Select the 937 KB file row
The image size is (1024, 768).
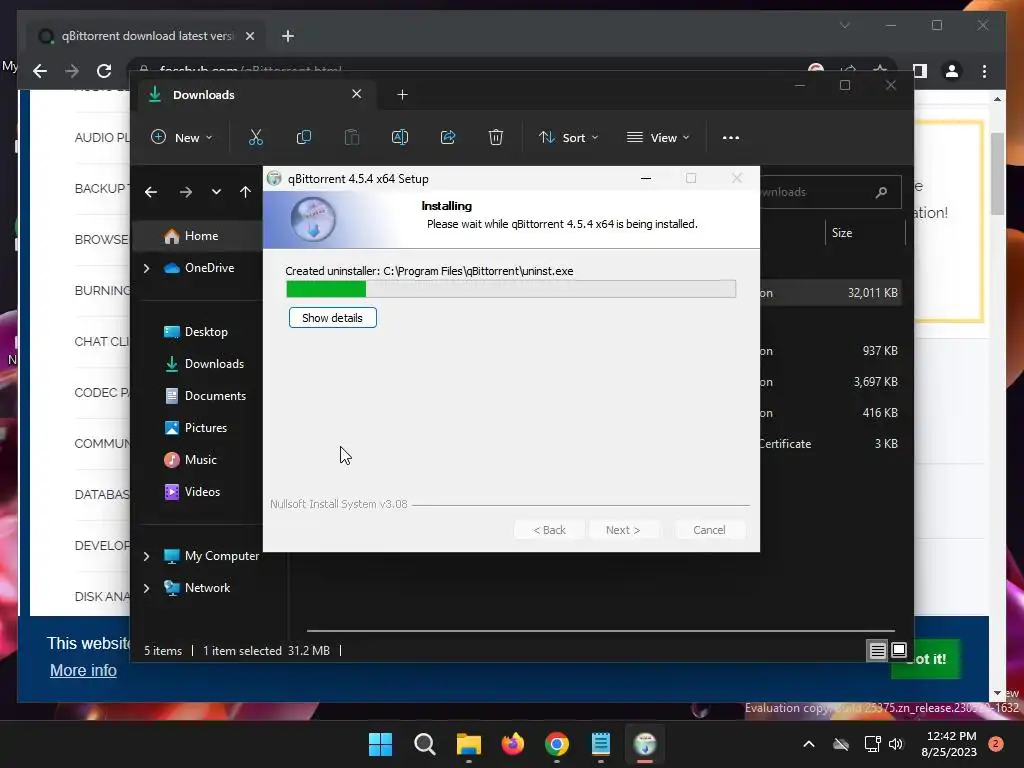click(830, 351)
